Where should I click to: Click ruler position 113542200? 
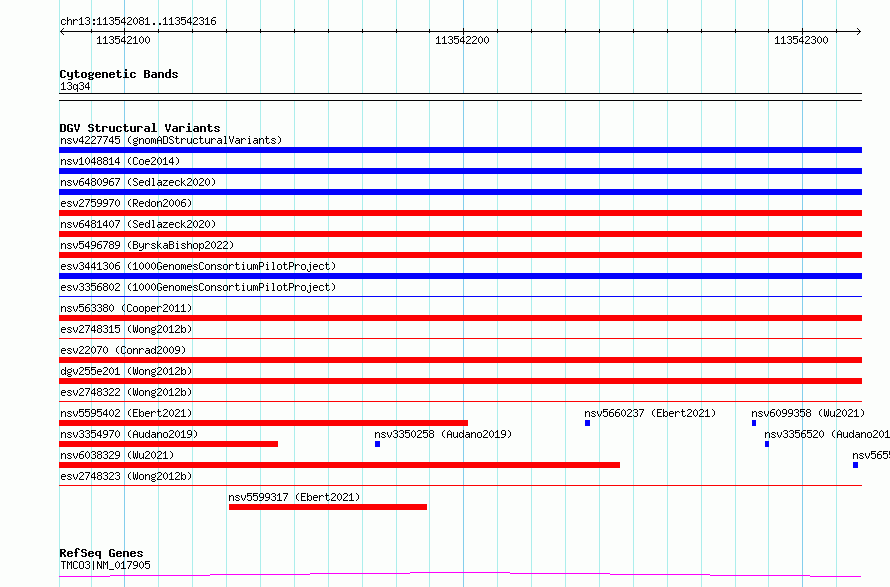(462, 40)
